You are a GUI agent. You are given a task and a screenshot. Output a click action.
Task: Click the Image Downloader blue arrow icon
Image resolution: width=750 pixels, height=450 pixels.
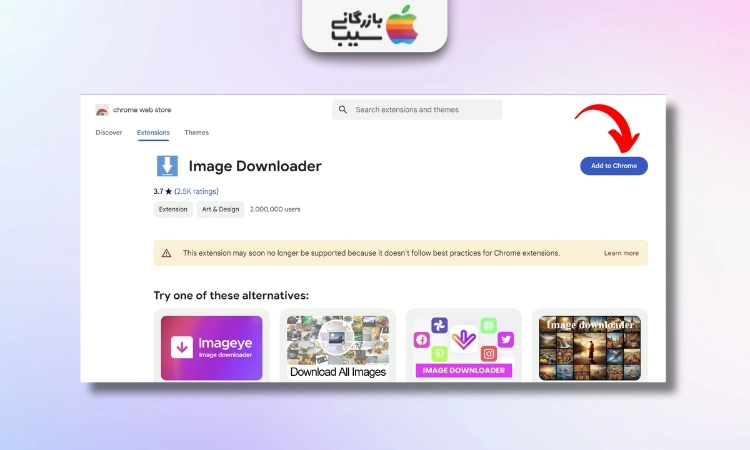[167, 166]
